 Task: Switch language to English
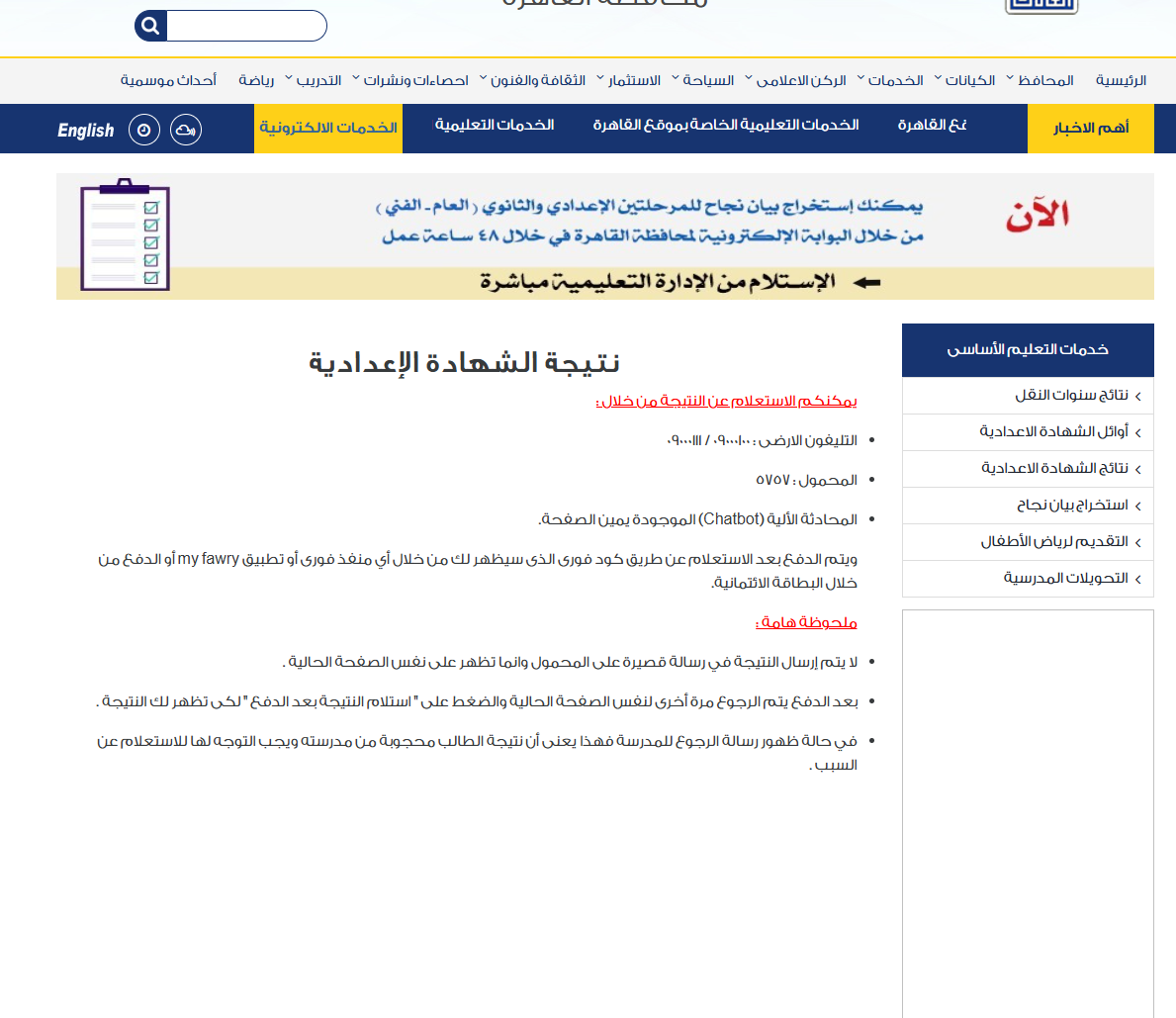(x=86, y=130)
